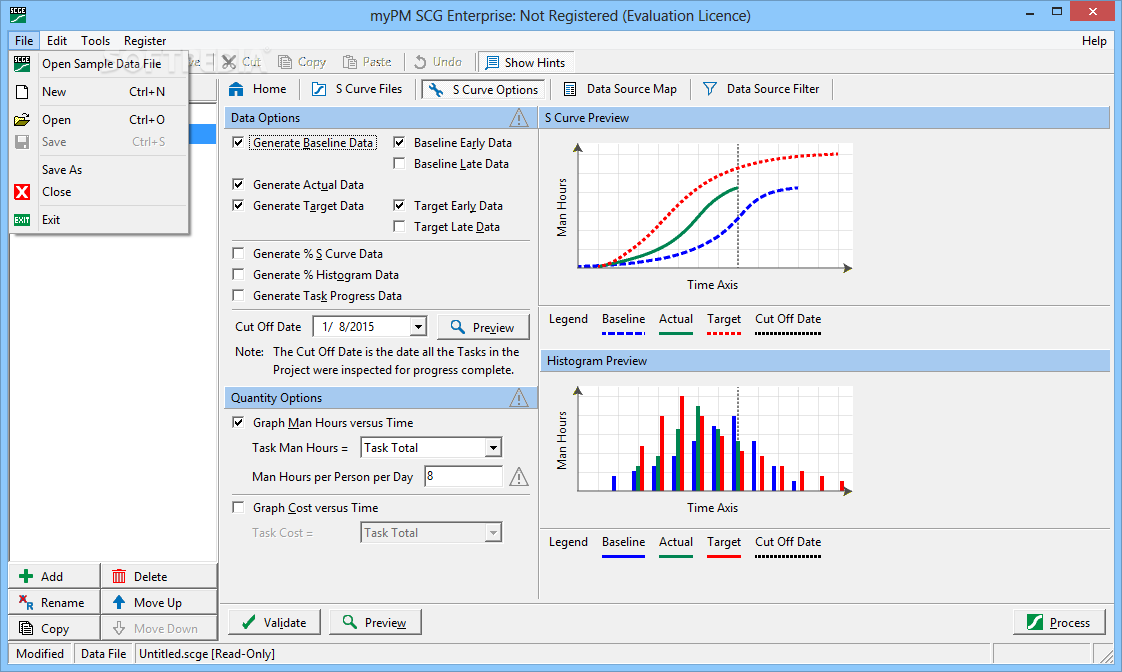1122x672 pixels.
Task: Click green Actual swatch in S Curve legend
Action: point(675,333)
